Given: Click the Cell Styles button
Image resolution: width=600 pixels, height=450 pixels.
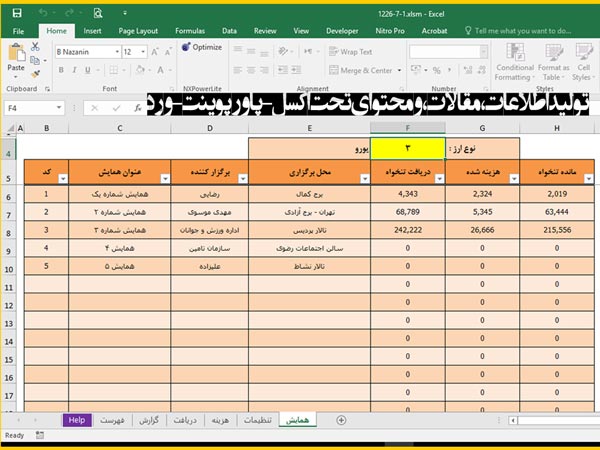Looking at the screenshot, I should coord(583,62).
